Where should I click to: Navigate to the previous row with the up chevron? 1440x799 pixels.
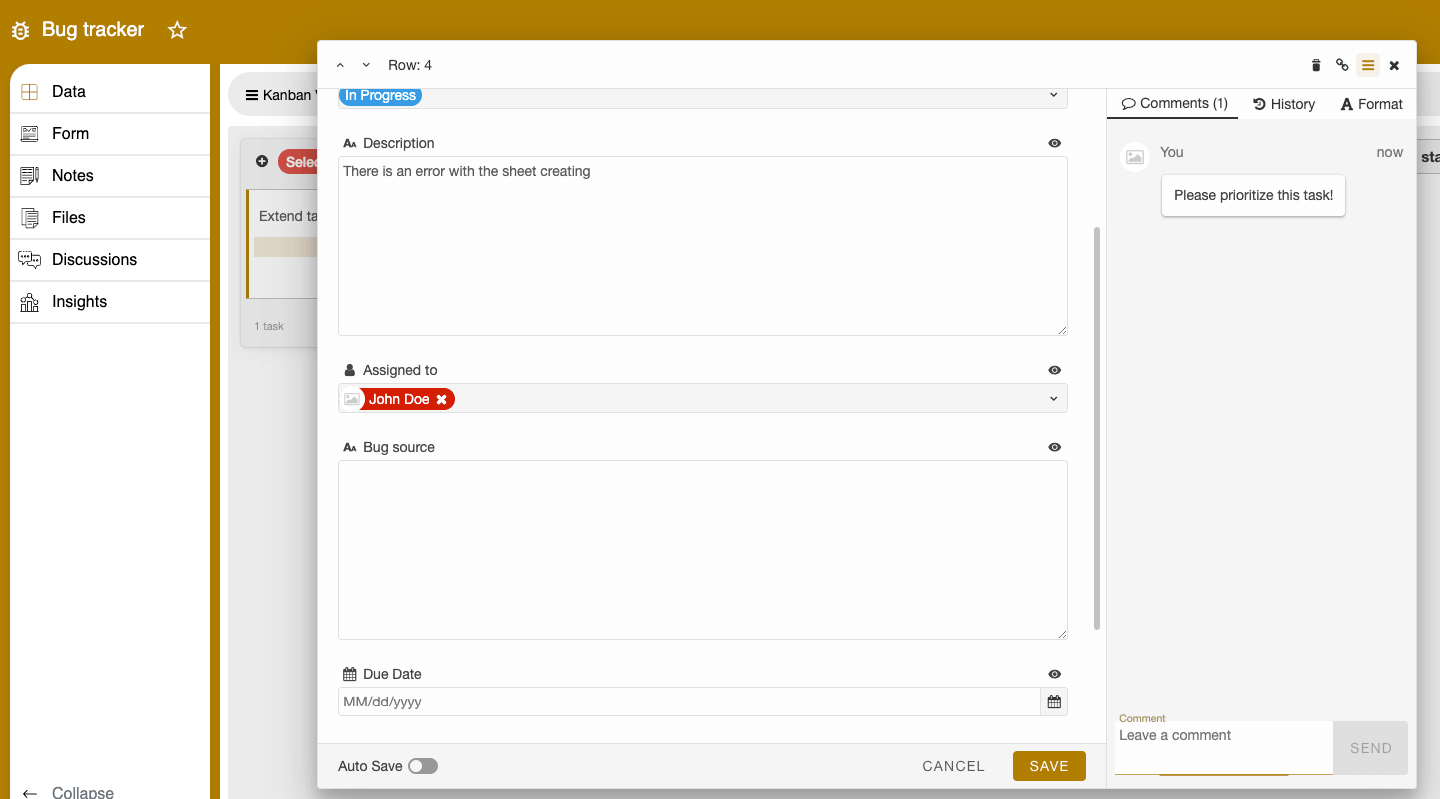click(340, 64)
